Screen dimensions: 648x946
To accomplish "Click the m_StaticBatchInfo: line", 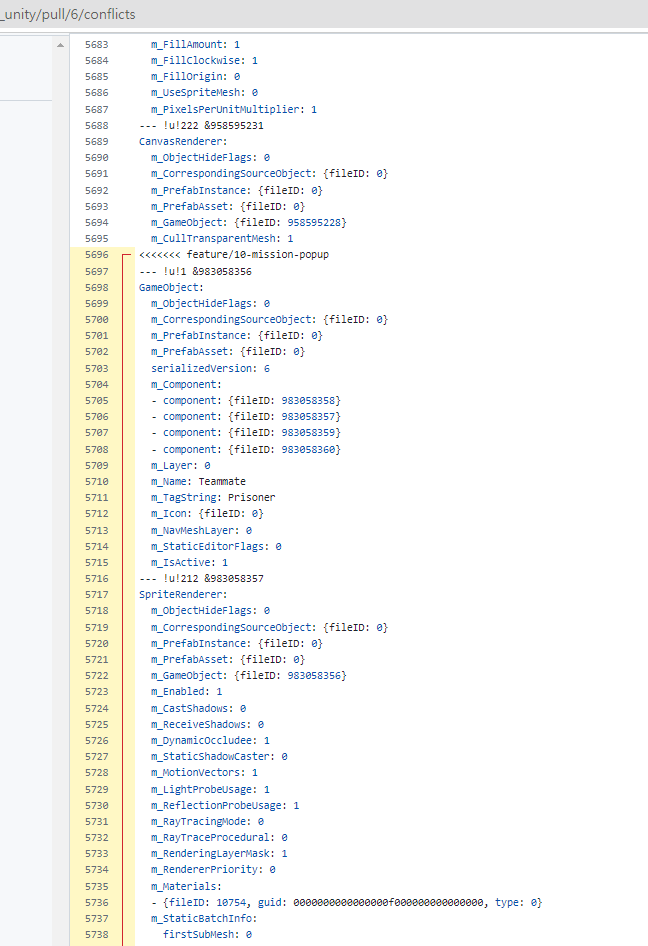I will 204,918.
